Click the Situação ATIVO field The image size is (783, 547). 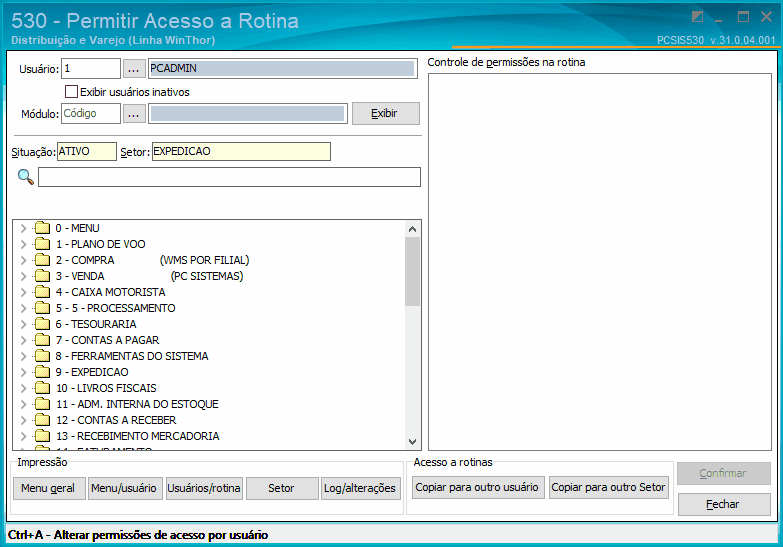click(x=87, y=151)
